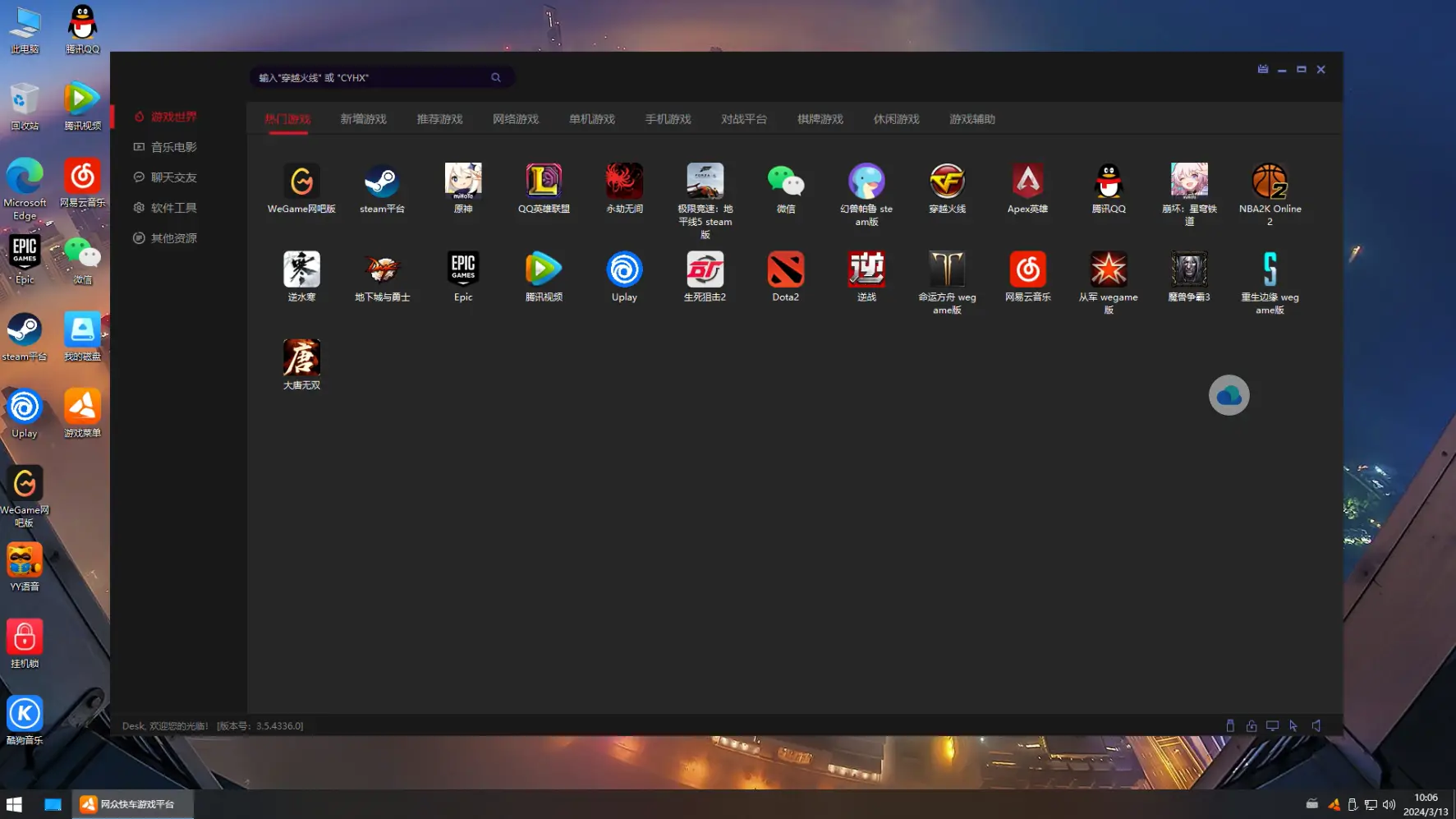Open the 原神 game icon
The width and height of the screenshot is (1456, 819).
463,188
